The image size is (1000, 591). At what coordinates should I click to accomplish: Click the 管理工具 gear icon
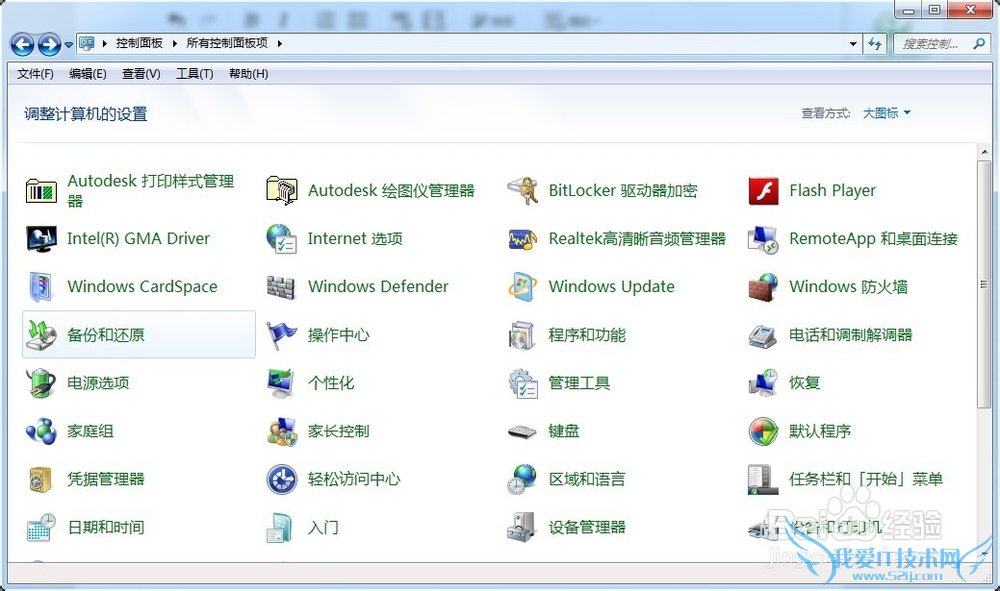[x=523, y=383]
